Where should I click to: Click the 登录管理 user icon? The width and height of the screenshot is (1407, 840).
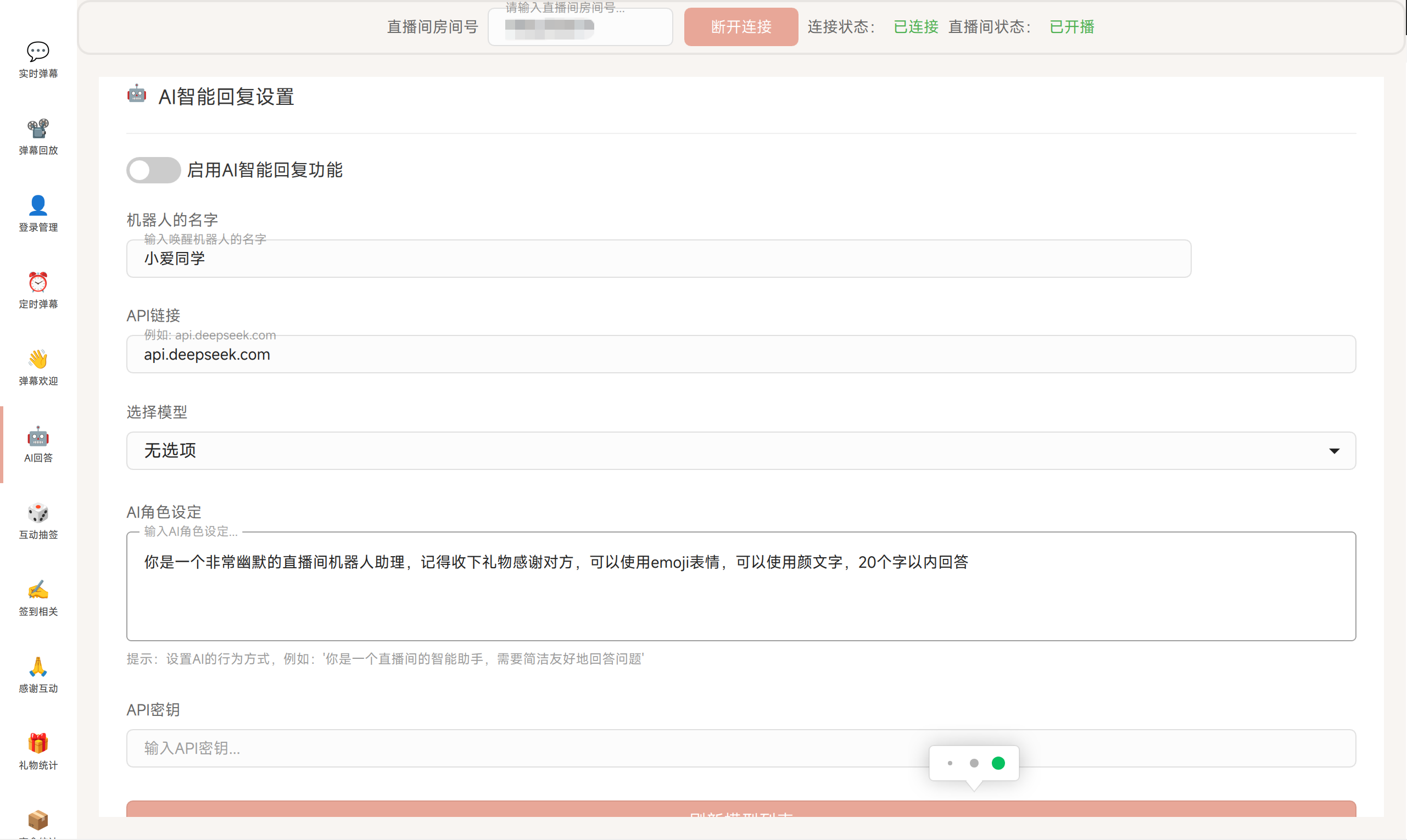pos(38,205)
